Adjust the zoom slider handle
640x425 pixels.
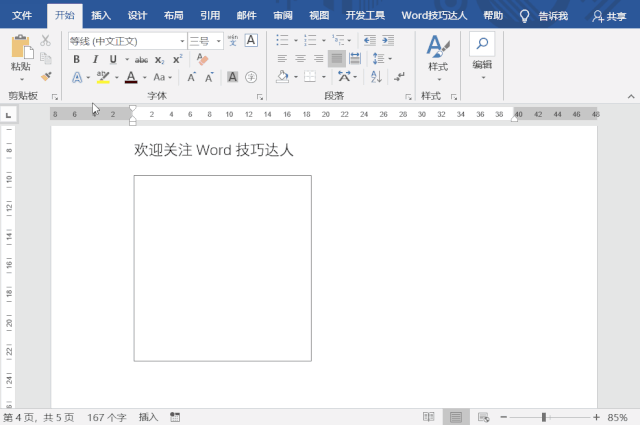click(x=544, y=417)
